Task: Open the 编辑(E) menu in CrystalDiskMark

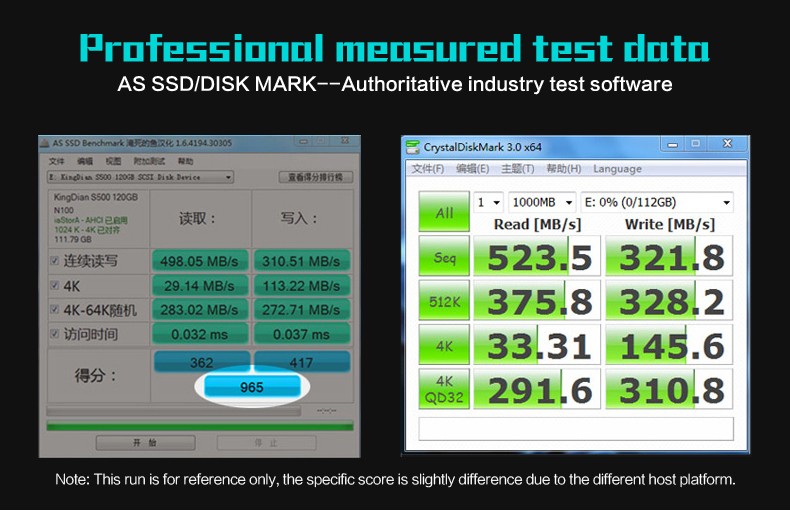Action: (x=473, y=169)
